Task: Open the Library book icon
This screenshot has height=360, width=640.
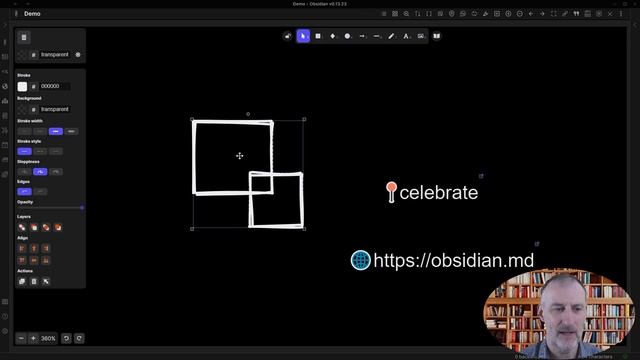Action: pos(437,36)
